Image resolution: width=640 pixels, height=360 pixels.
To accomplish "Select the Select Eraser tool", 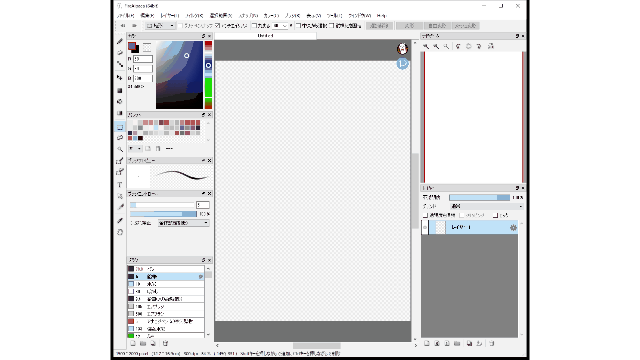I will pos(120,172).
